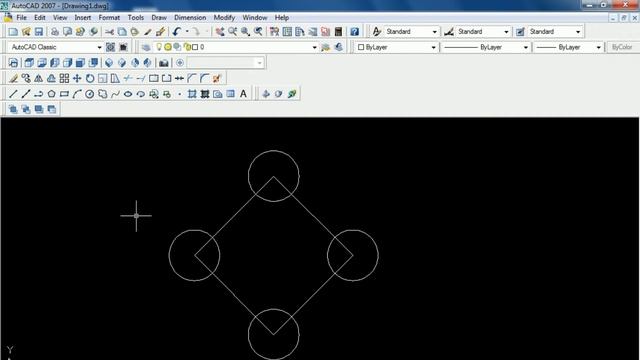Image resolution: width=640 pixels, height=360 pixels.
Task: Click the My Workspace button
Action: pyautogui.click(x=123, y=47)
